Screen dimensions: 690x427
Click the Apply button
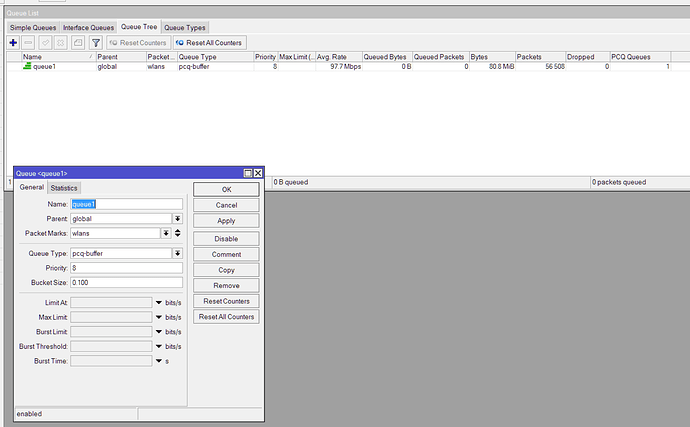coord(226,221)
